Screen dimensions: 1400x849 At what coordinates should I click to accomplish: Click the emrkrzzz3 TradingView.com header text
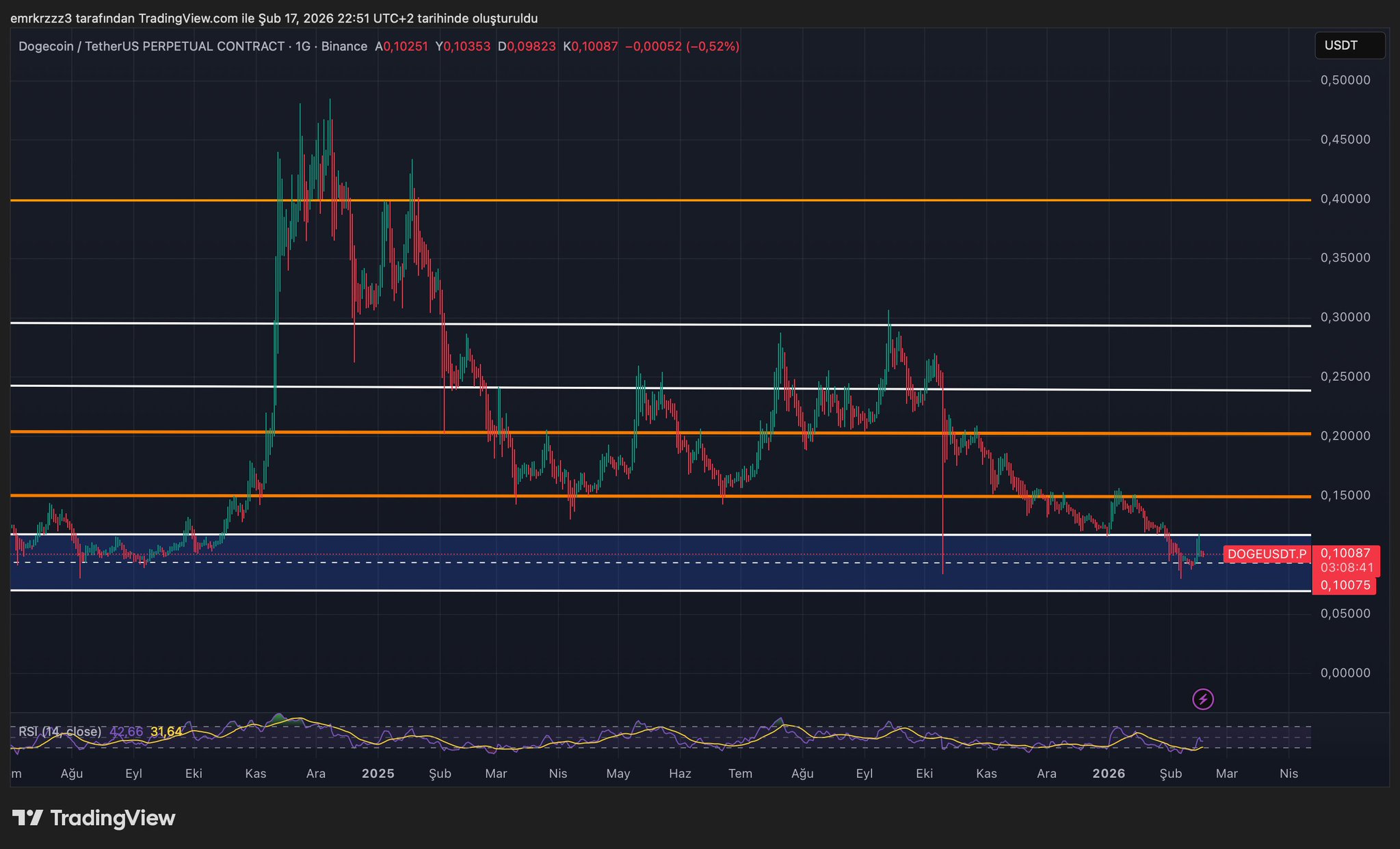pyautogui.click(x=274, y=18)
